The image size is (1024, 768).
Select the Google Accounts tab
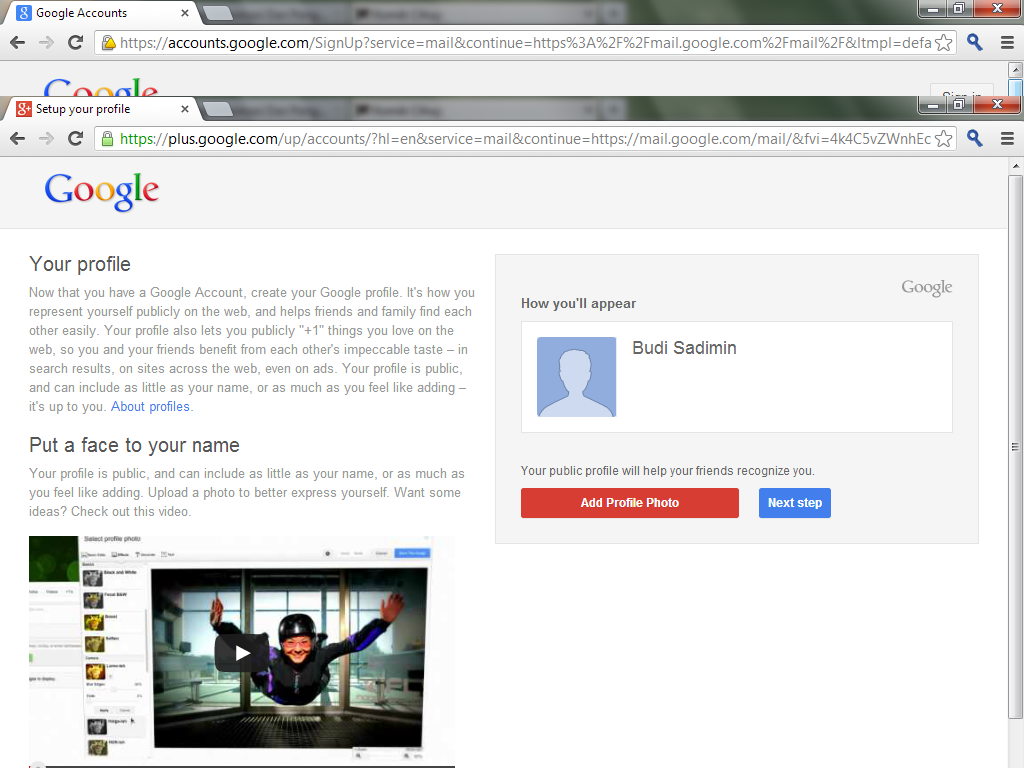click(101, 13)
